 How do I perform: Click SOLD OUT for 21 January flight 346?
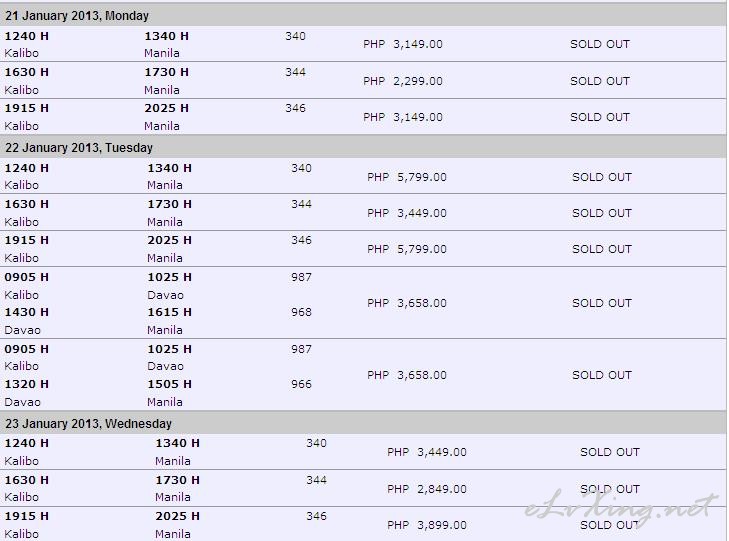[x=600, y=117]
